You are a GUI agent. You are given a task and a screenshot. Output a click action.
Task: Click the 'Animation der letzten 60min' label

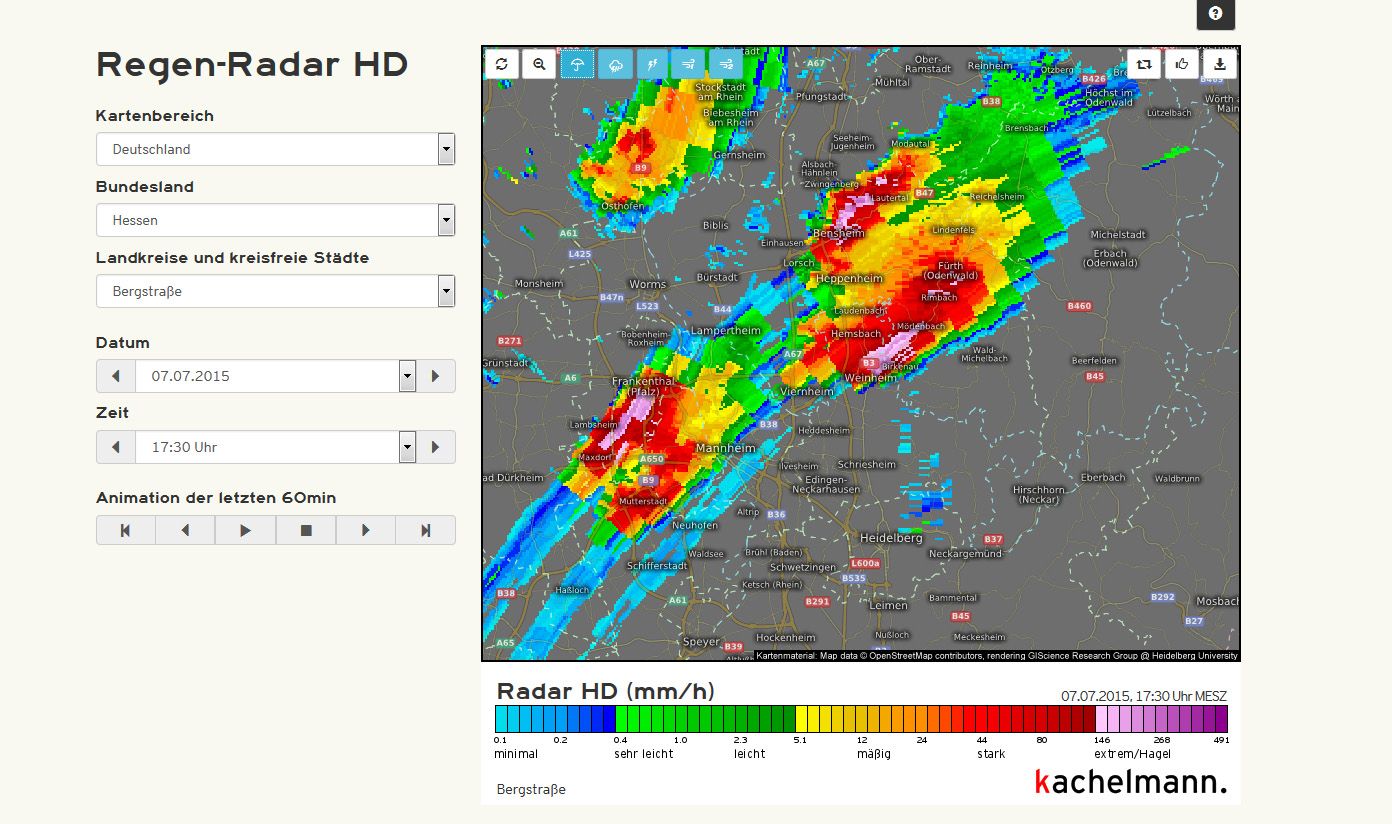pyautogui.click(x=216, y=498)
